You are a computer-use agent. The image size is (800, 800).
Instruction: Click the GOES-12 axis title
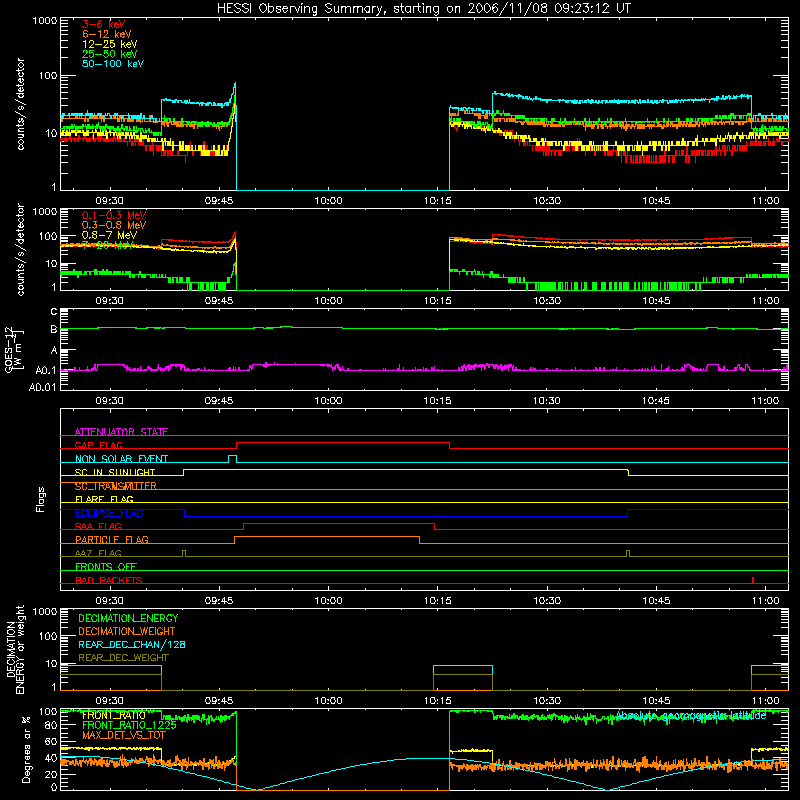[13, 349]
